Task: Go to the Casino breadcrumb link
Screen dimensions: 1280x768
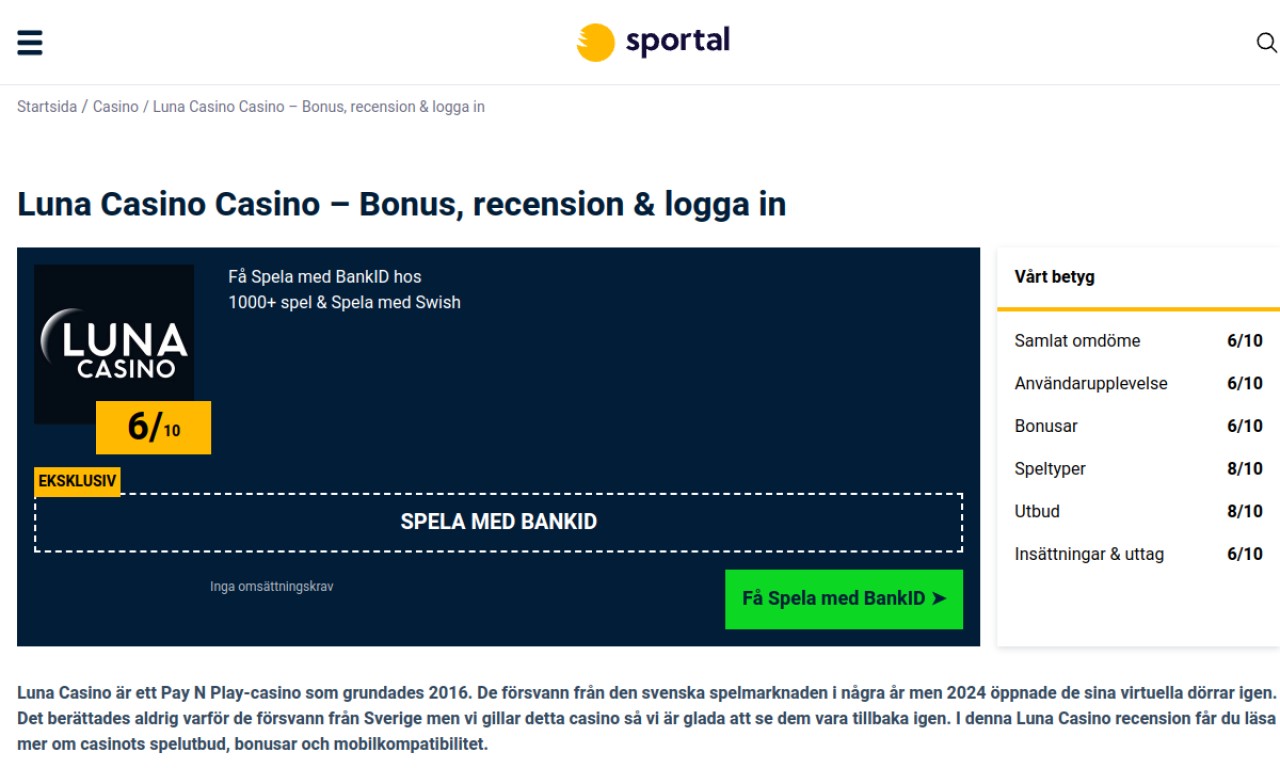Action: (116, 107)
